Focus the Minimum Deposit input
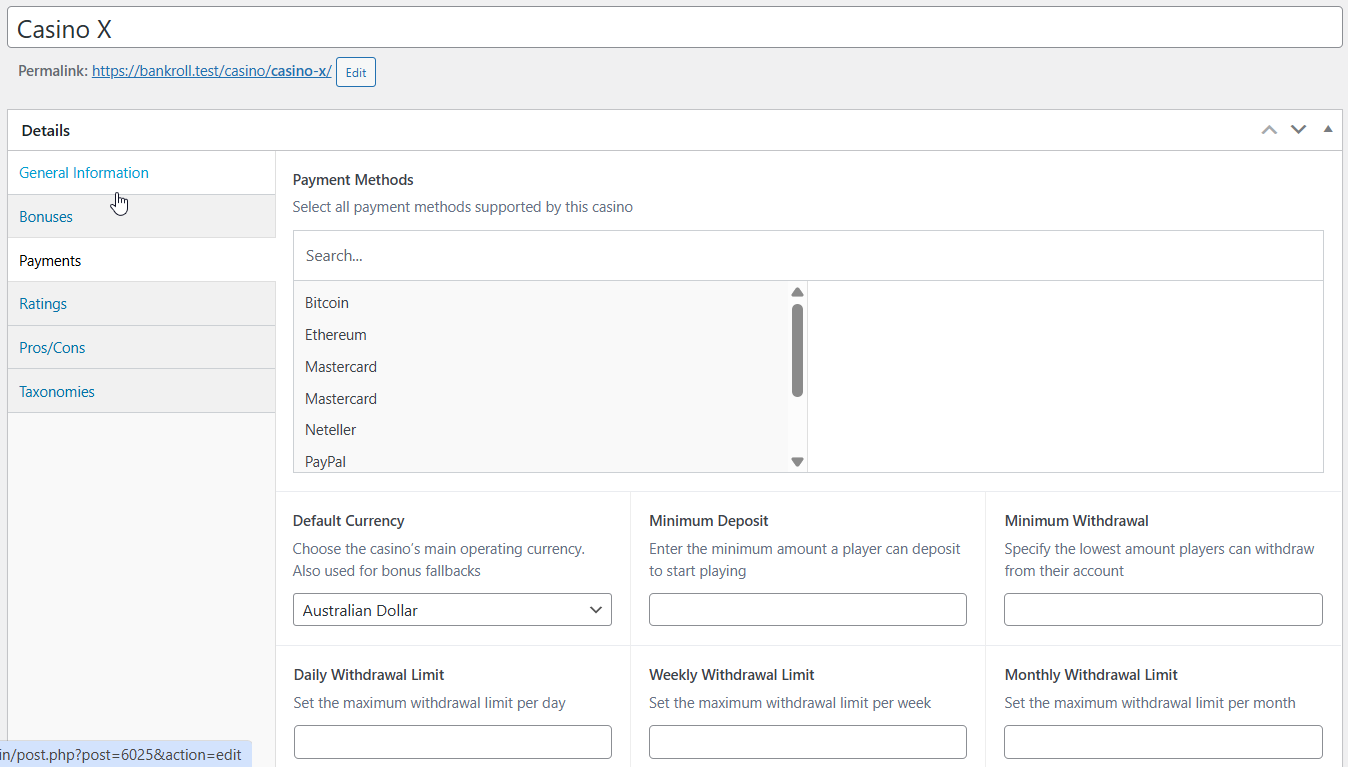This screenshot has height=767, width=1348. click(807, 610)
